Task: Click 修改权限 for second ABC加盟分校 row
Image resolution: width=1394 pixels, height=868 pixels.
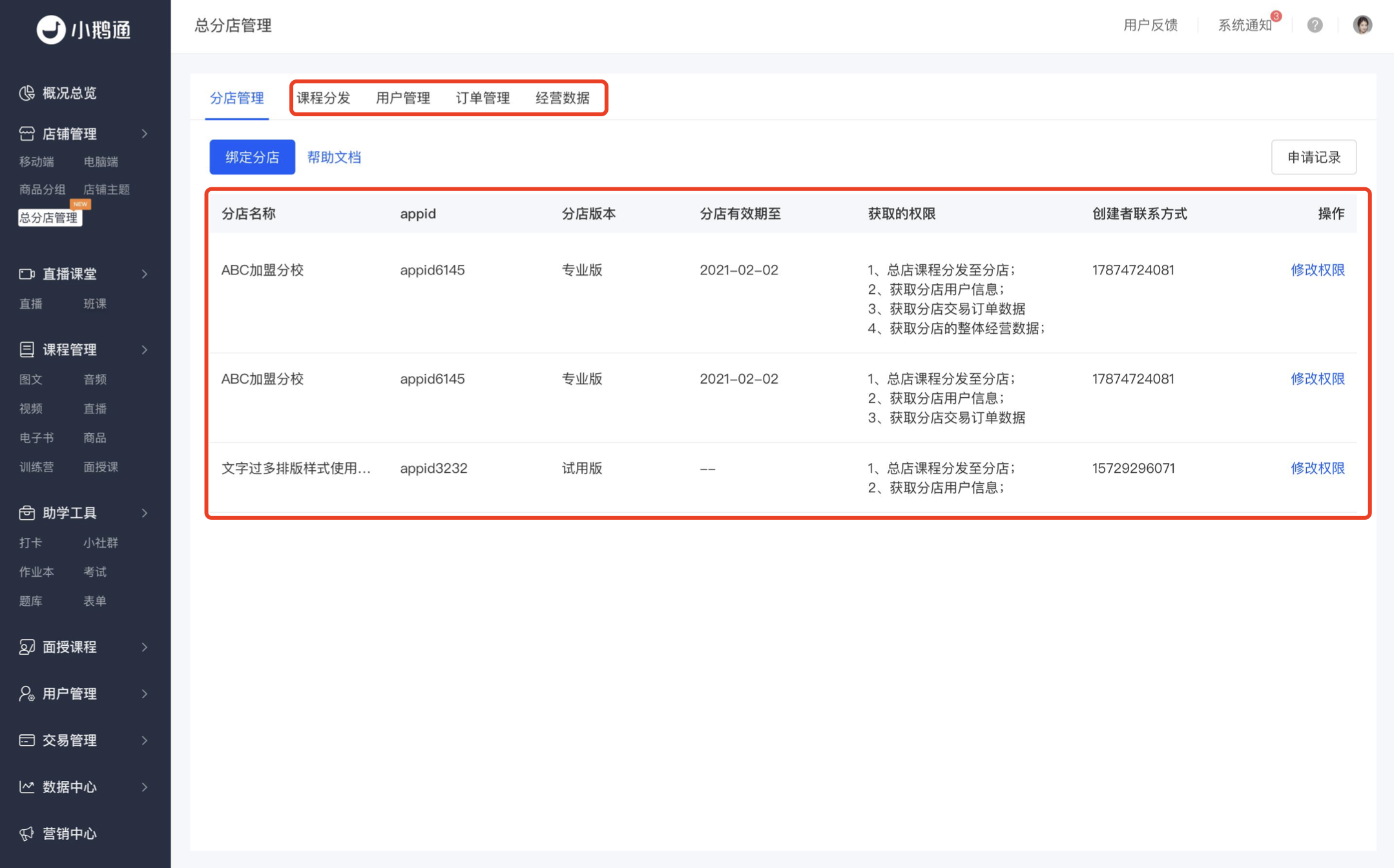Action: pyautogui.click(x=1318, y=379)
